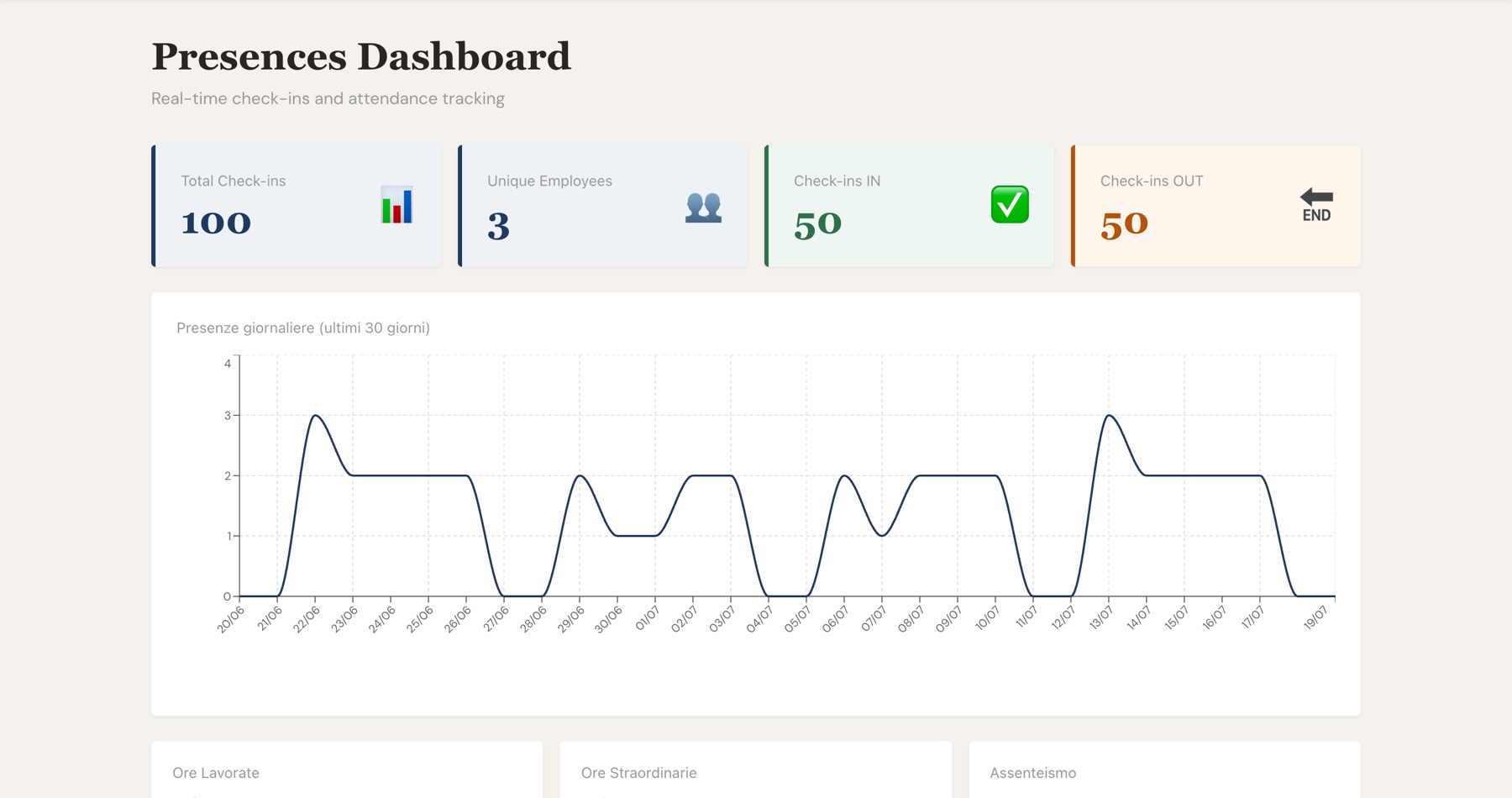
Task: Click the Check-ins IN label
Action: [x=837, y=181]
